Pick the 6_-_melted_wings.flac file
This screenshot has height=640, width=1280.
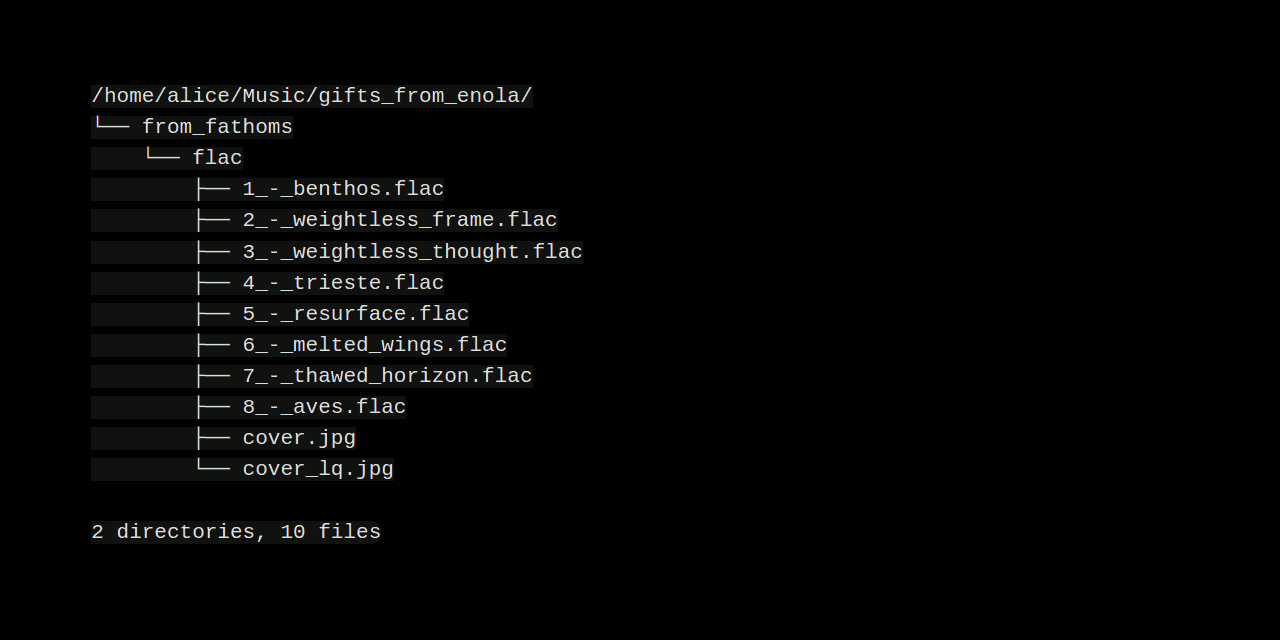click(x=374, y=345)
